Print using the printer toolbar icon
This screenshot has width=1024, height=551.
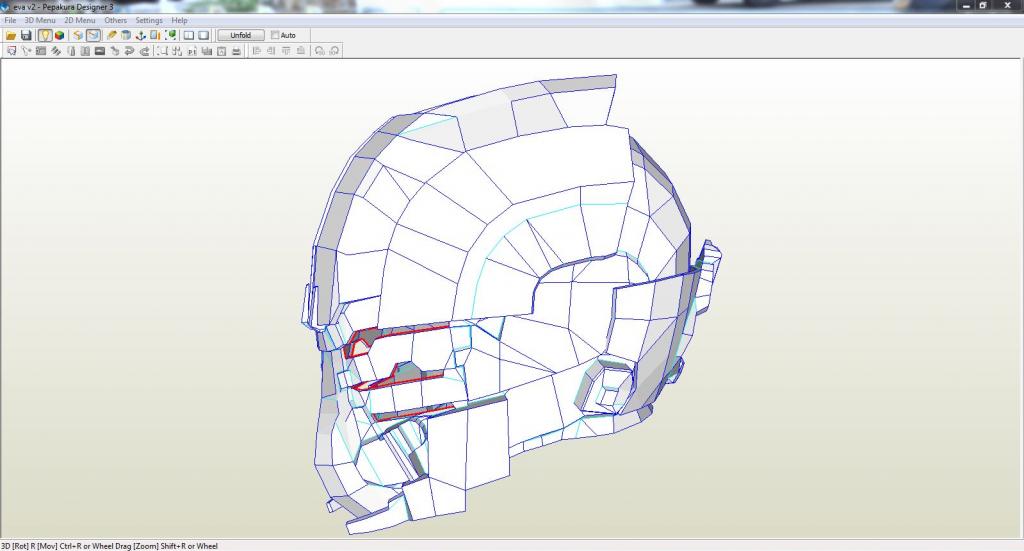[236, 51]
